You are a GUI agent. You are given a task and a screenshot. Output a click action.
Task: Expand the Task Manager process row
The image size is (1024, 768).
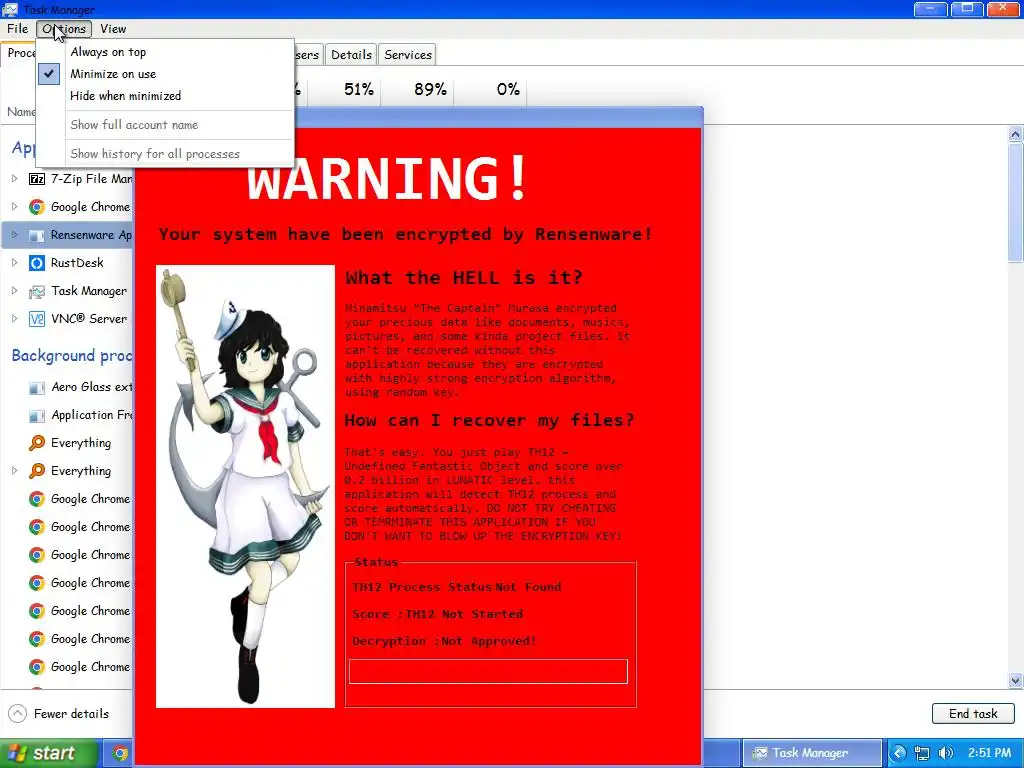(14, 291)
